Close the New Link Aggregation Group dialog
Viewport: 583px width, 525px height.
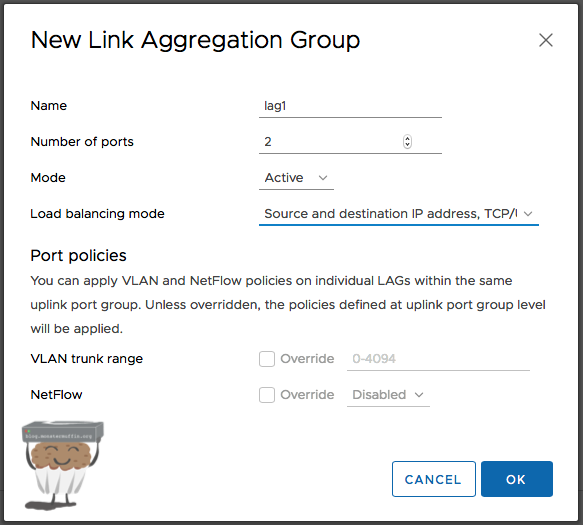coord(545,40)
